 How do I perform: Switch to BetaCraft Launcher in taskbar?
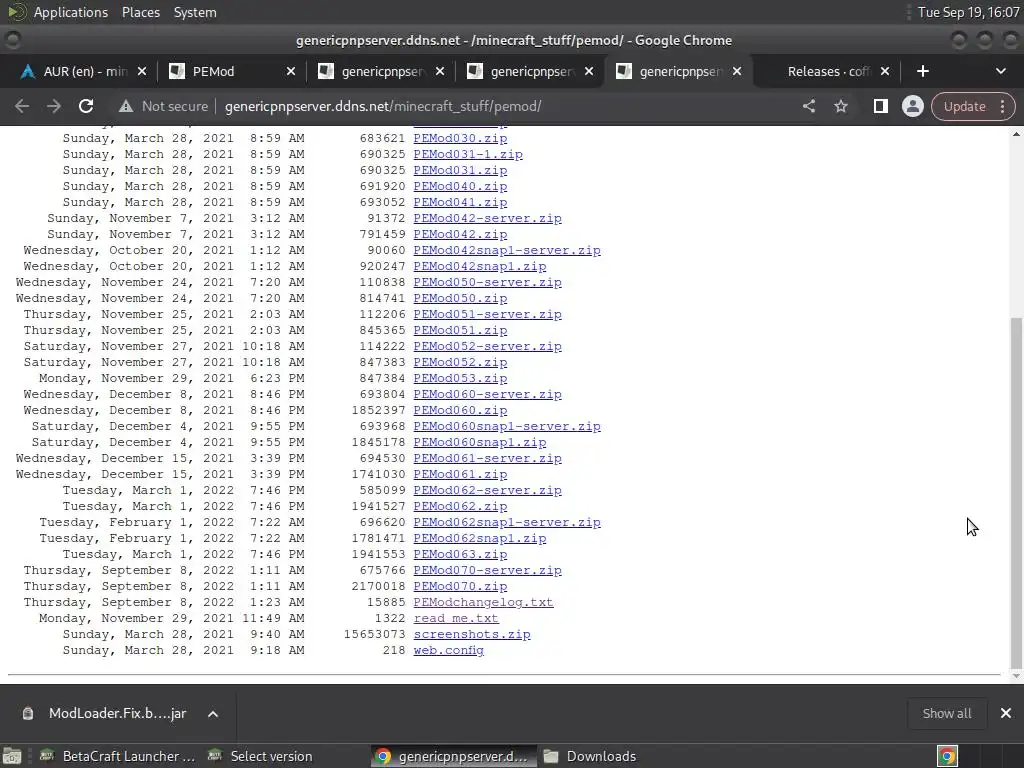[118, 756]
